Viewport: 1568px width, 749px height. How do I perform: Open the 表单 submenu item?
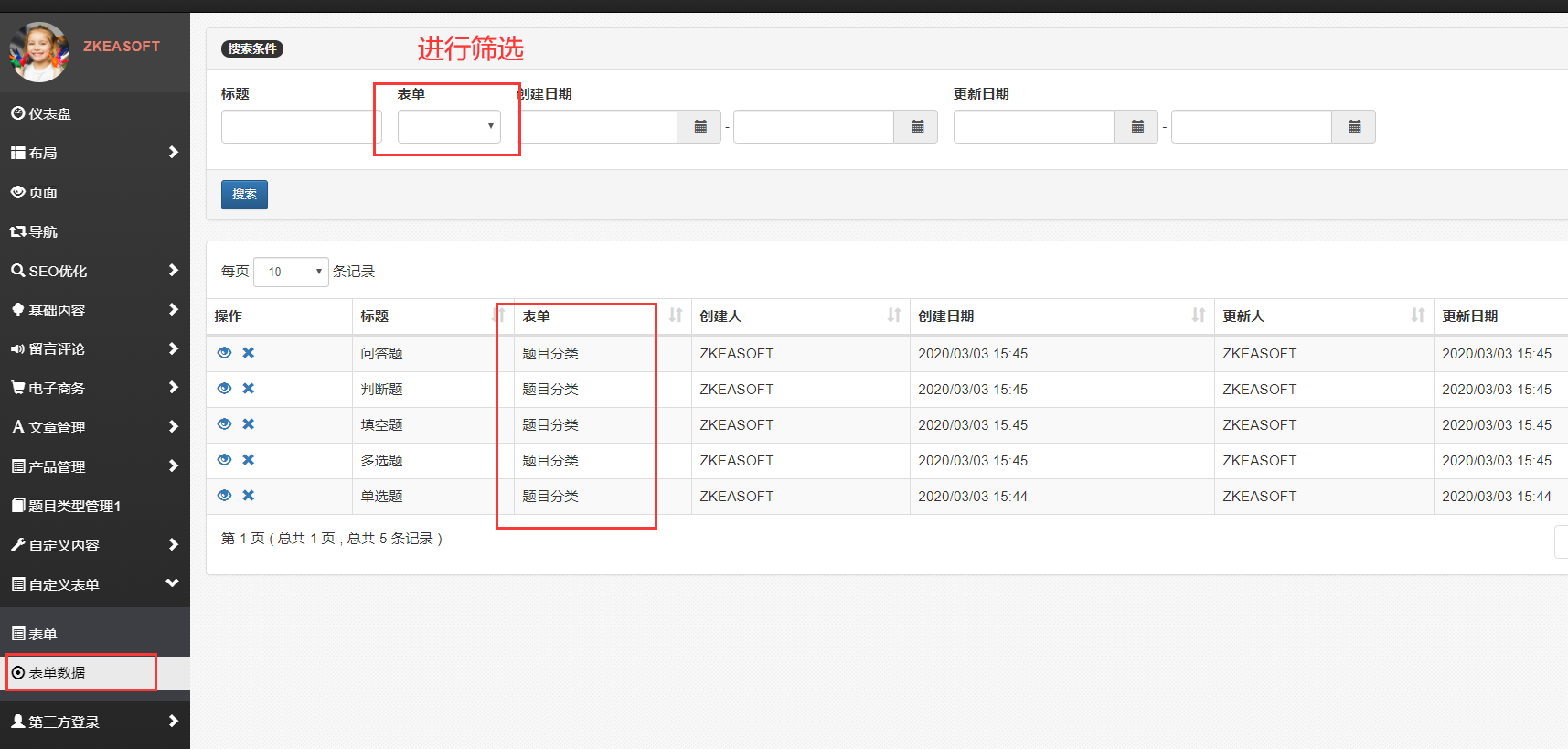tap(95, 634)
